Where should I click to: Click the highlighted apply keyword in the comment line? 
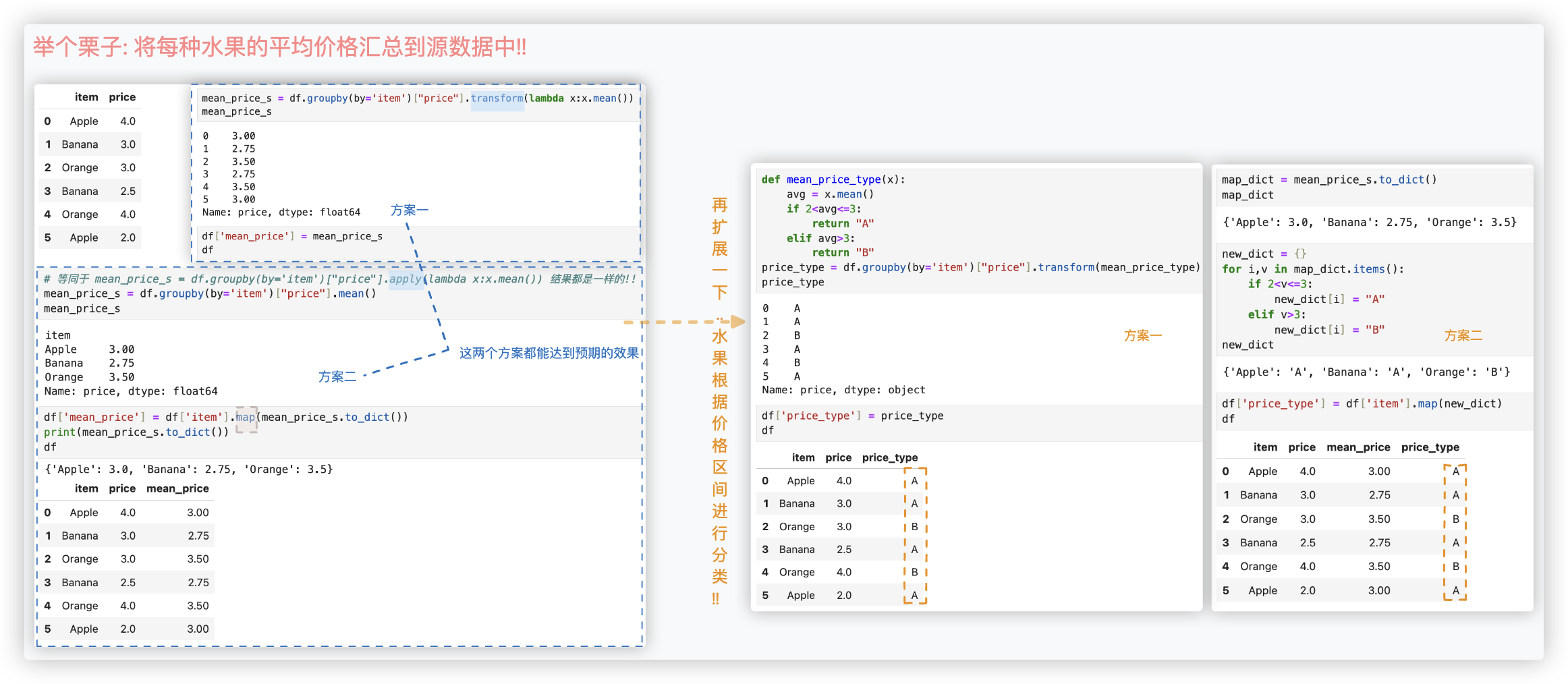click(x=405, y=279)
